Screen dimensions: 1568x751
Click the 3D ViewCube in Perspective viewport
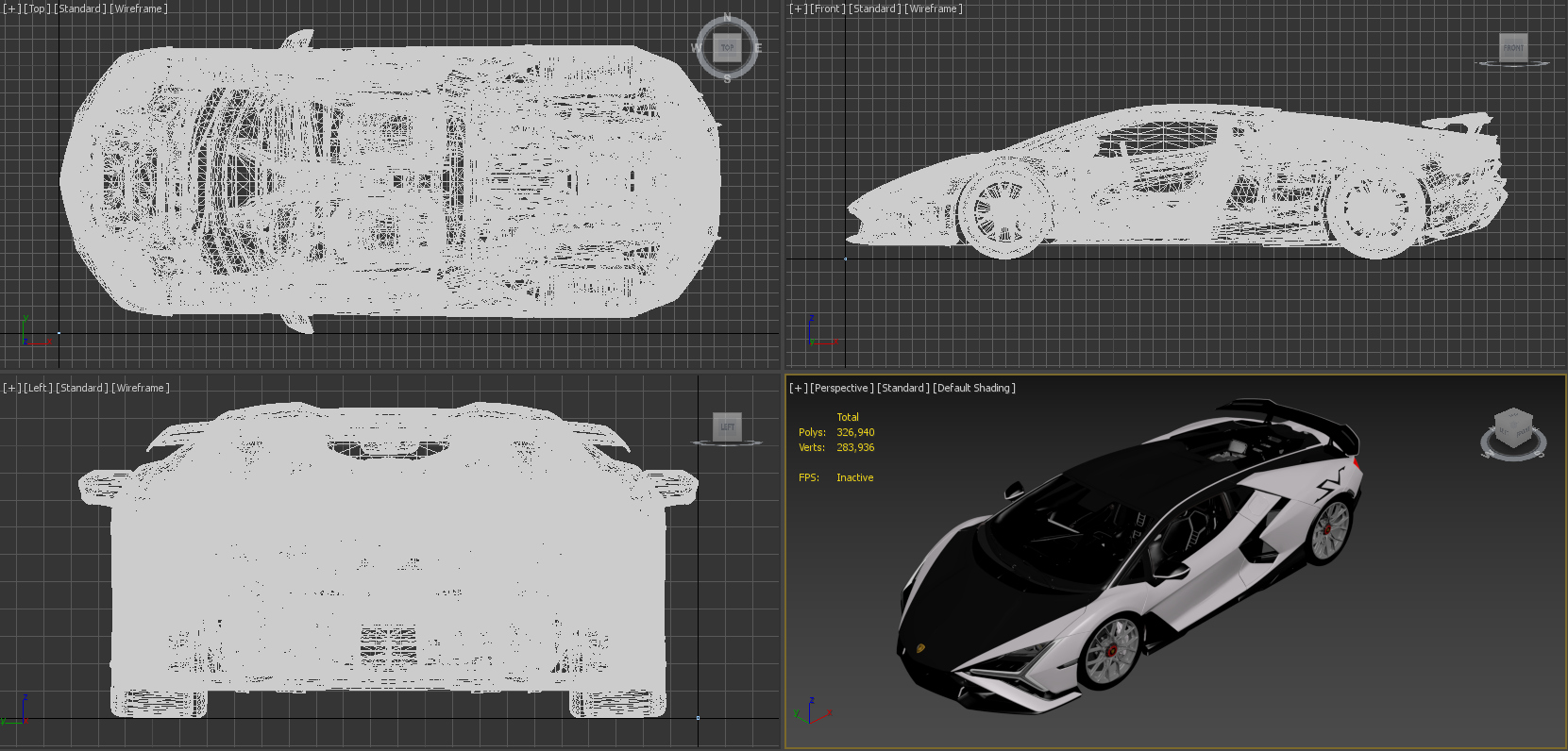click(1513, 427)
